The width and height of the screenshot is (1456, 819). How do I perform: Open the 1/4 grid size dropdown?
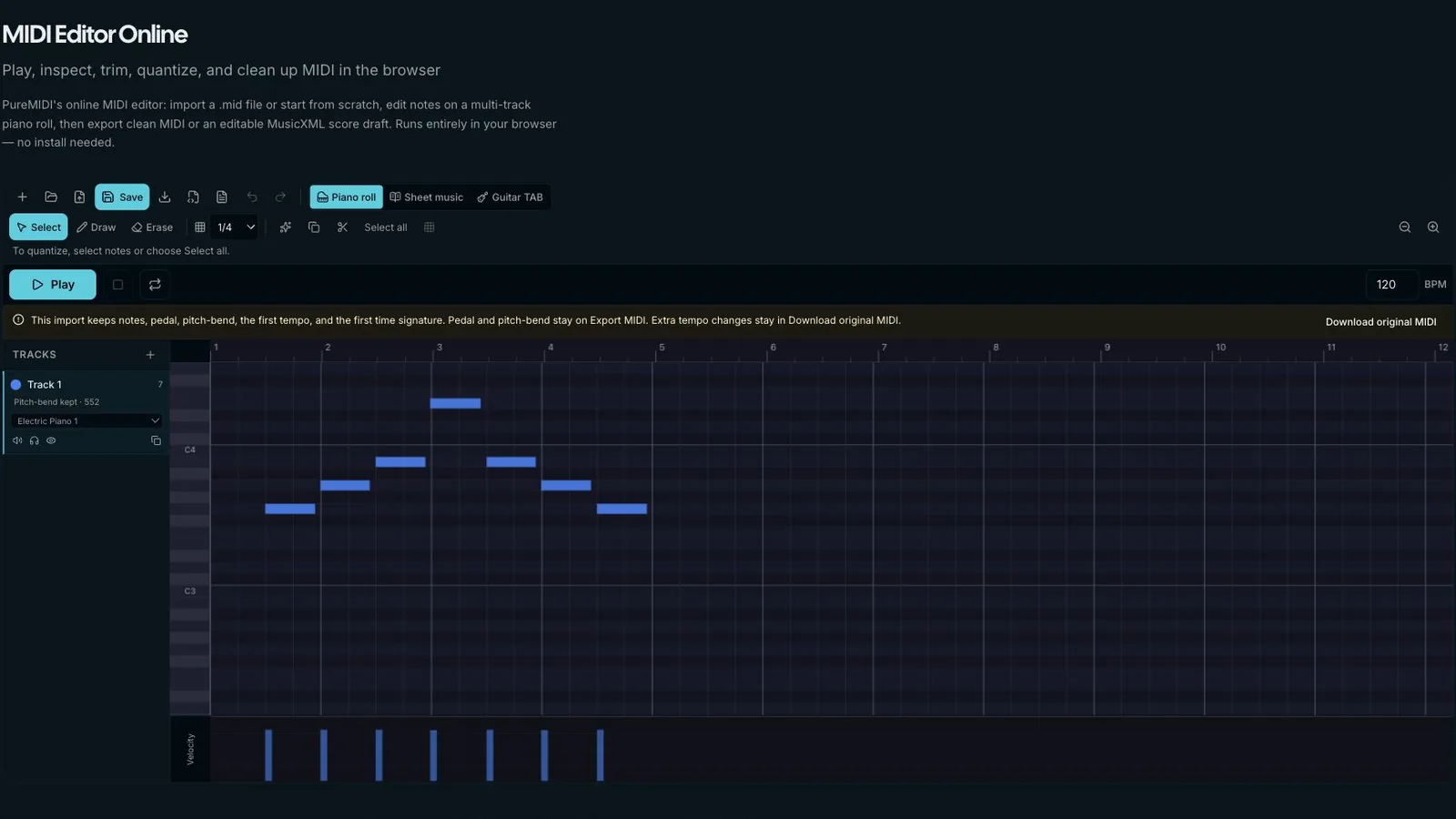pyautogui.click(x=236, y=227)
